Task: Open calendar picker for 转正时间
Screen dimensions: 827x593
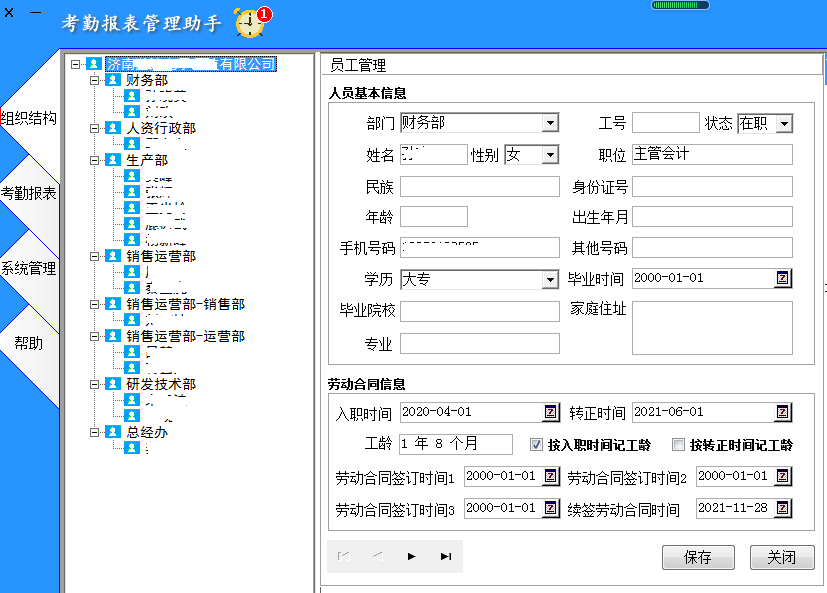Action: pos(783,412)
